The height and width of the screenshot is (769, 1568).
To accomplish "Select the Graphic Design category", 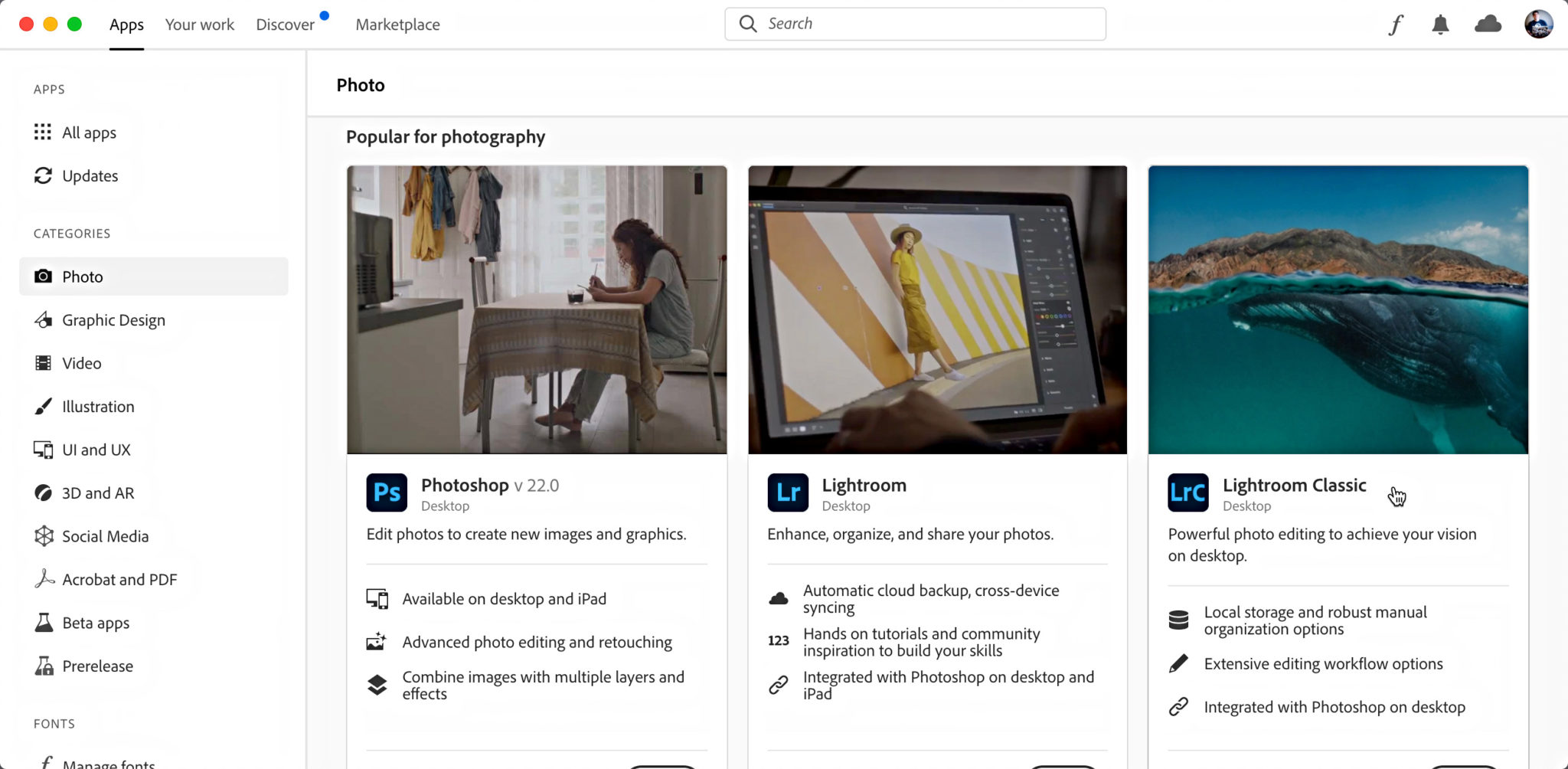I will [113, 320].
